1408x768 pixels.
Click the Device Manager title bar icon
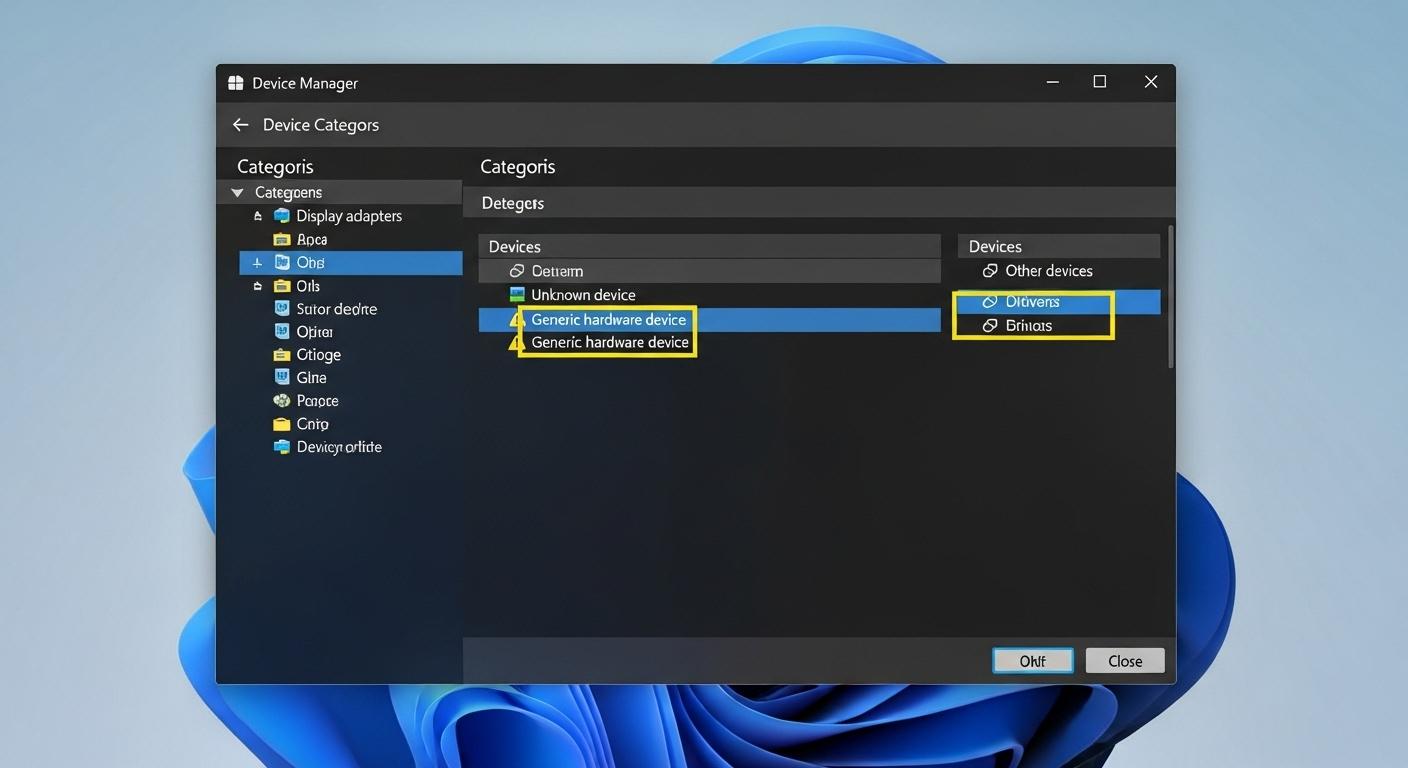pos(234,82)
